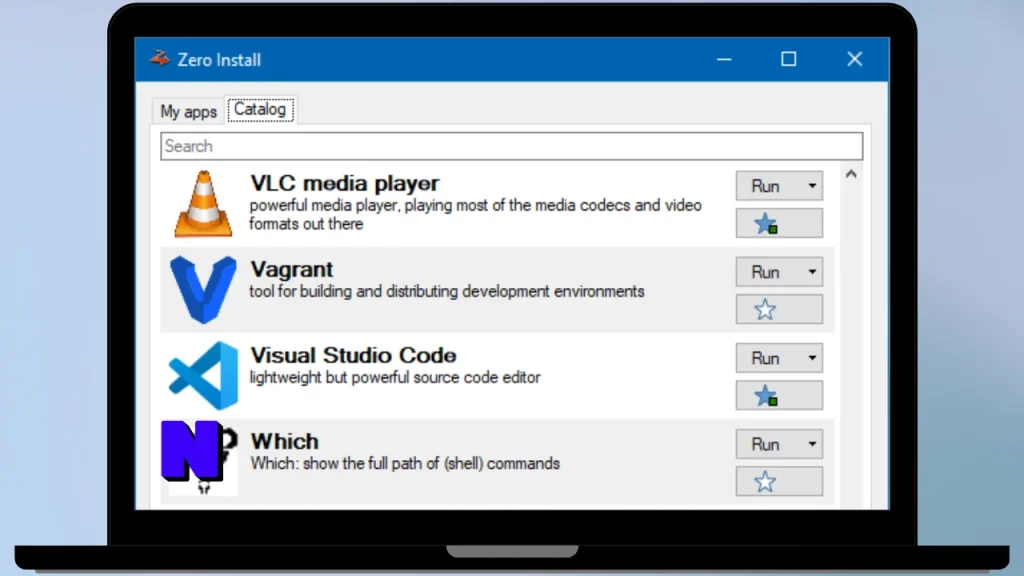Viewport: 1024px width, 576px height.
Task: Add Vagrant to My apps with its star button
Action: tap(779, 310)
